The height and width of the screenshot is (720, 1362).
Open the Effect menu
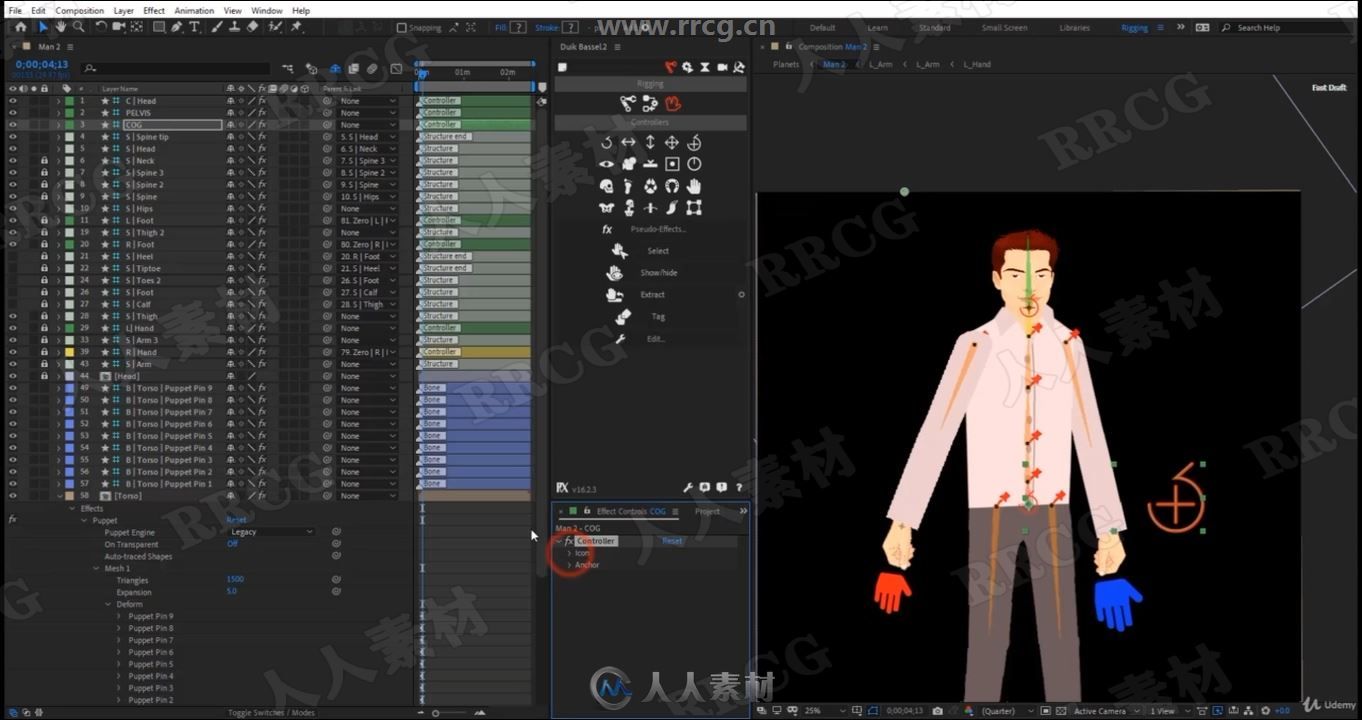click(154, 11)
